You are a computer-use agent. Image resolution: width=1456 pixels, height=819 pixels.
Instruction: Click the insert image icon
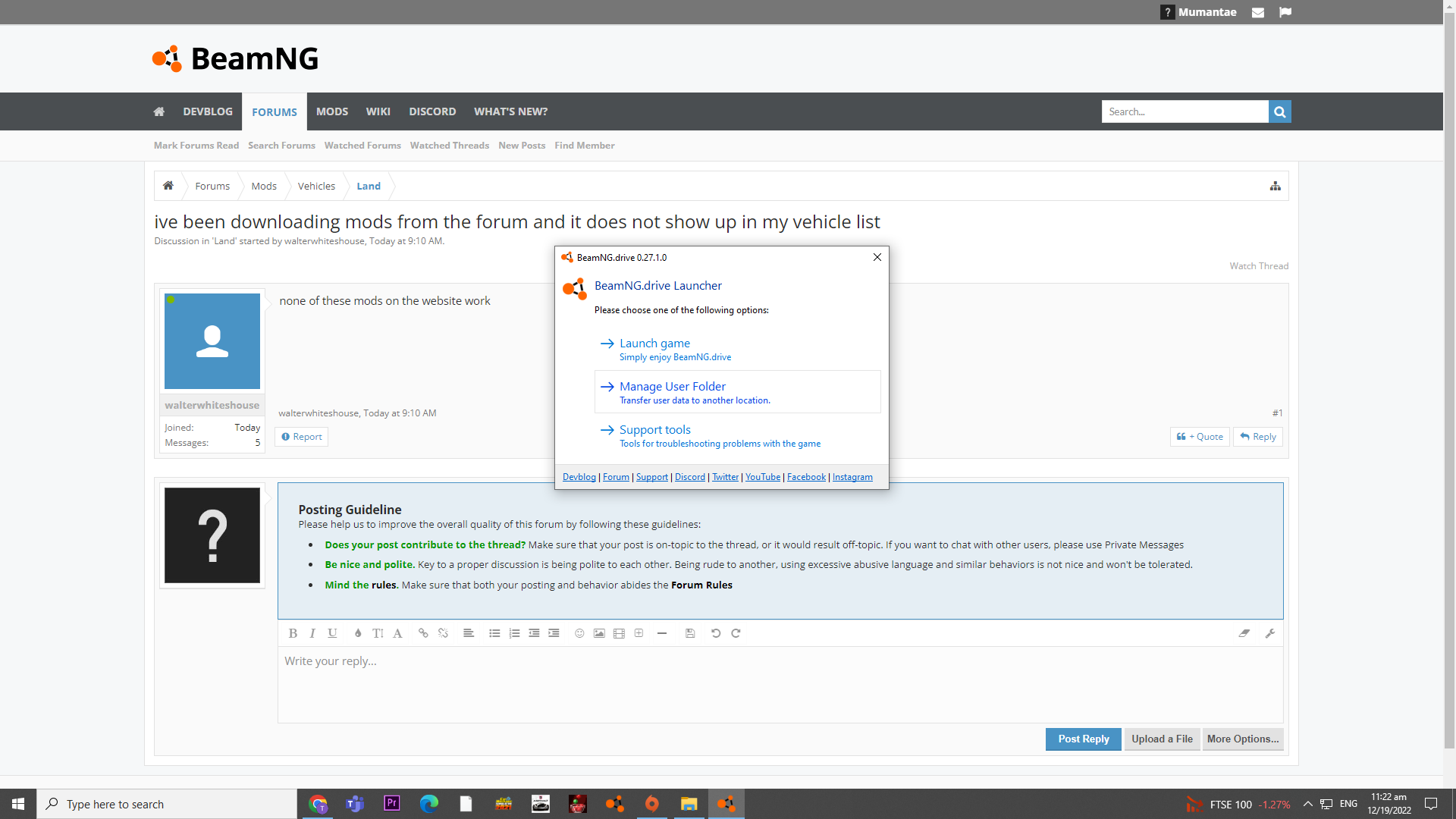point(599,633)
